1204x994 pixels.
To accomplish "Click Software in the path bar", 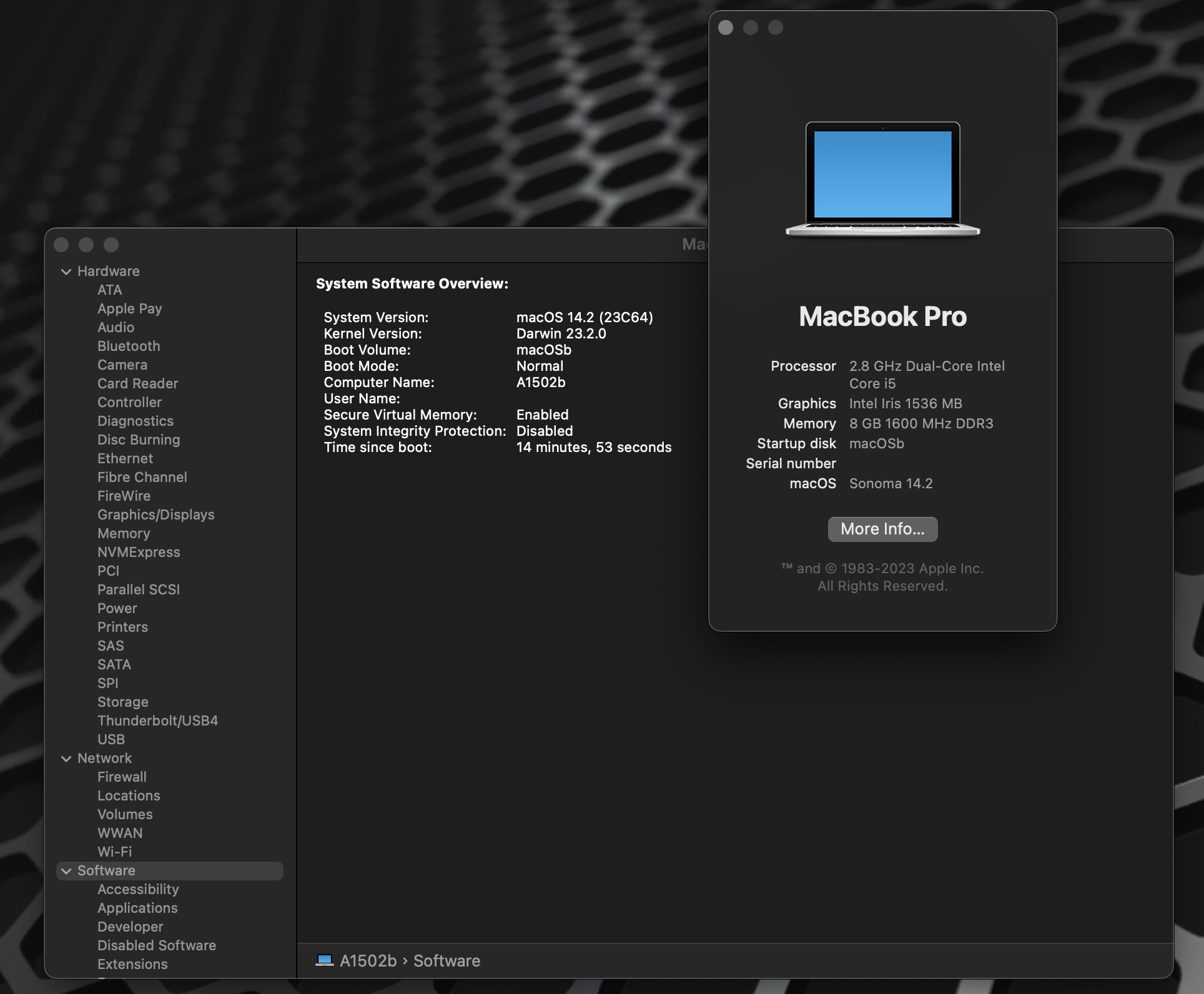I will pos(447,960).
